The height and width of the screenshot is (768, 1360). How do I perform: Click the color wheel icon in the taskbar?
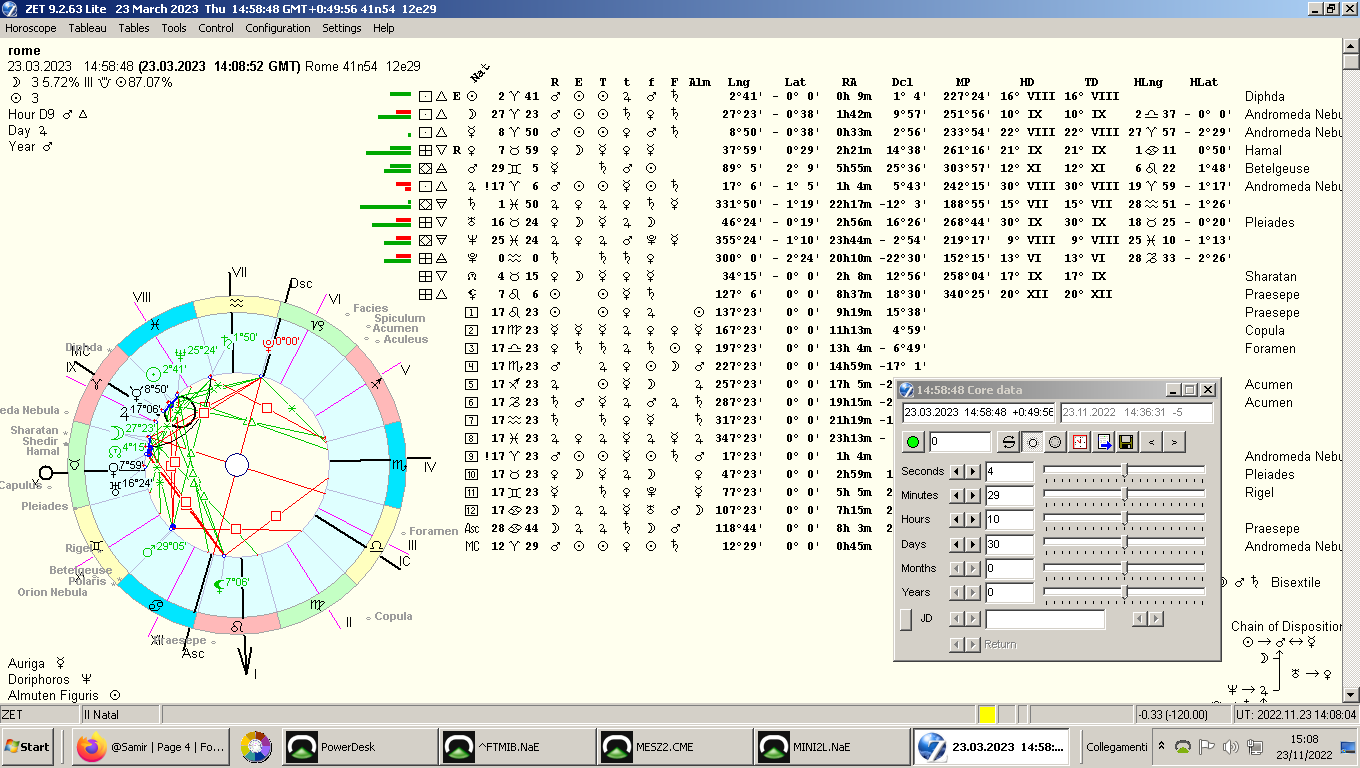pos(256,746)
